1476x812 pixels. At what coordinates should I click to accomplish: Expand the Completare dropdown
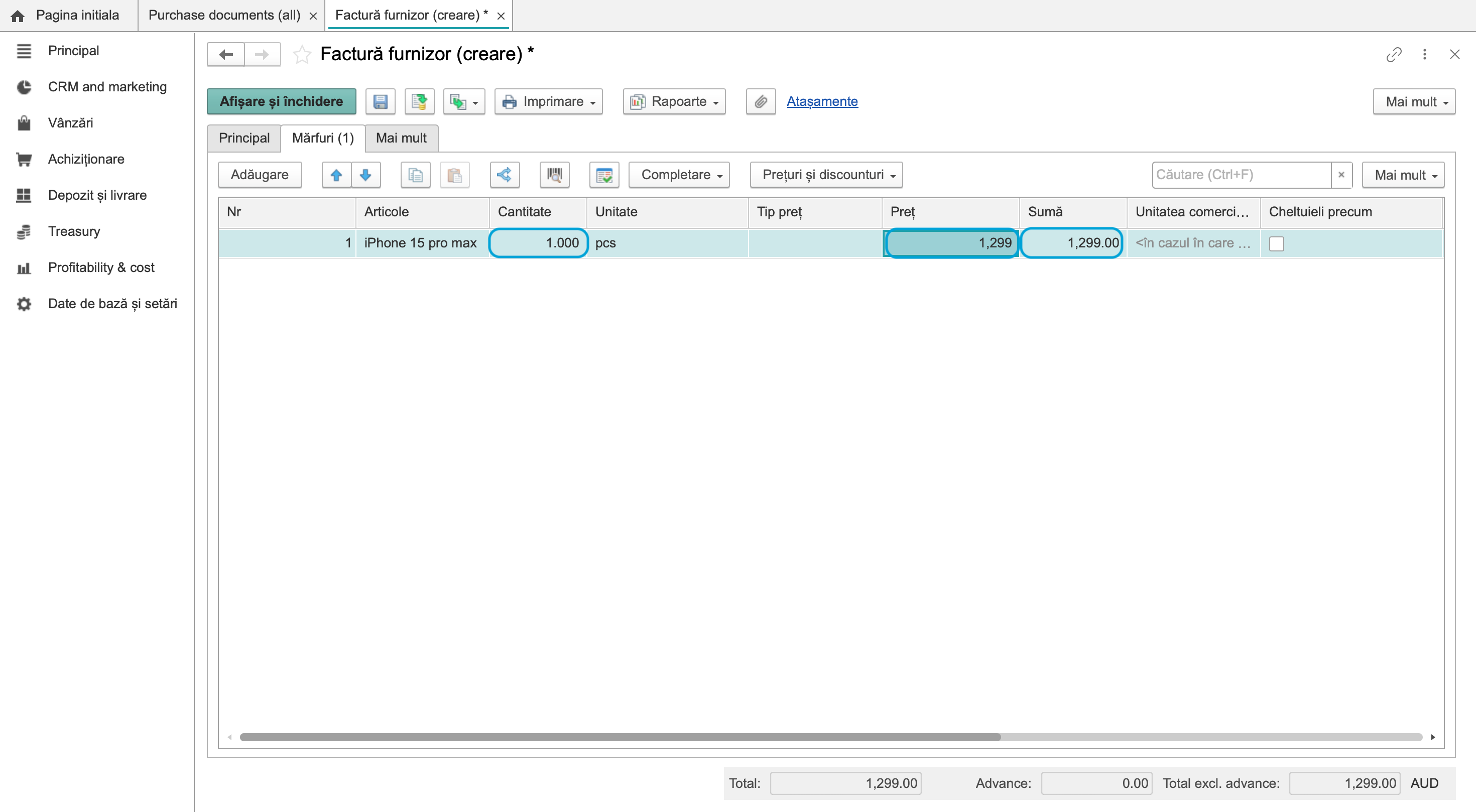click(x=679, y=175)
